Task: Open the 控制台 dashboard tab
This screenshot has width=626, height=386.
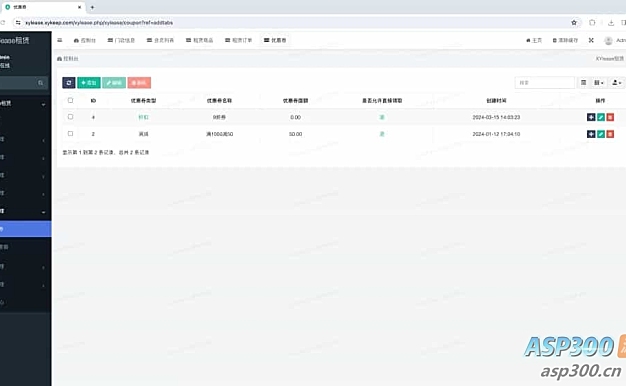Action: coord(85,40)
